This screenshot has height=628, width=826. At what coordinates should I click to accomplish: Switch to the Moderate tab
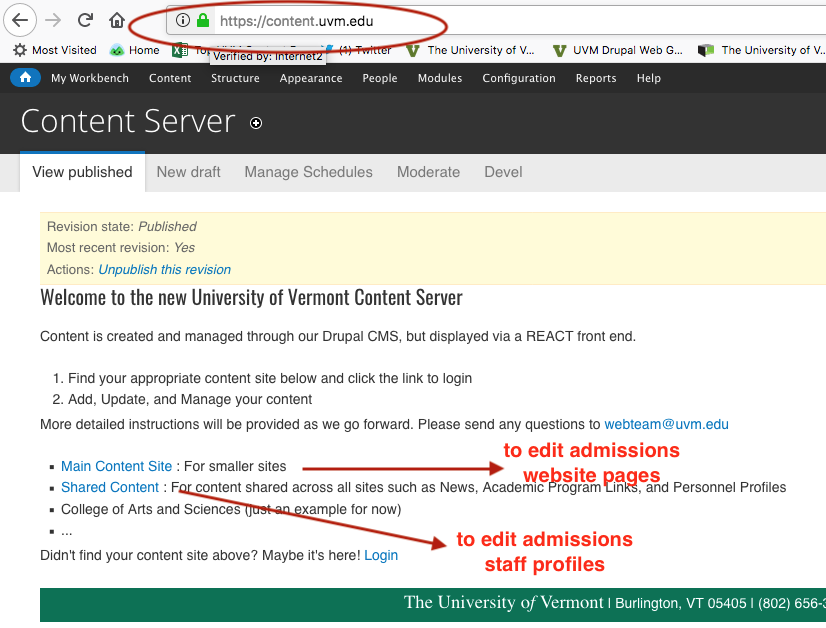pyautogui.click(x=428, y=172)
